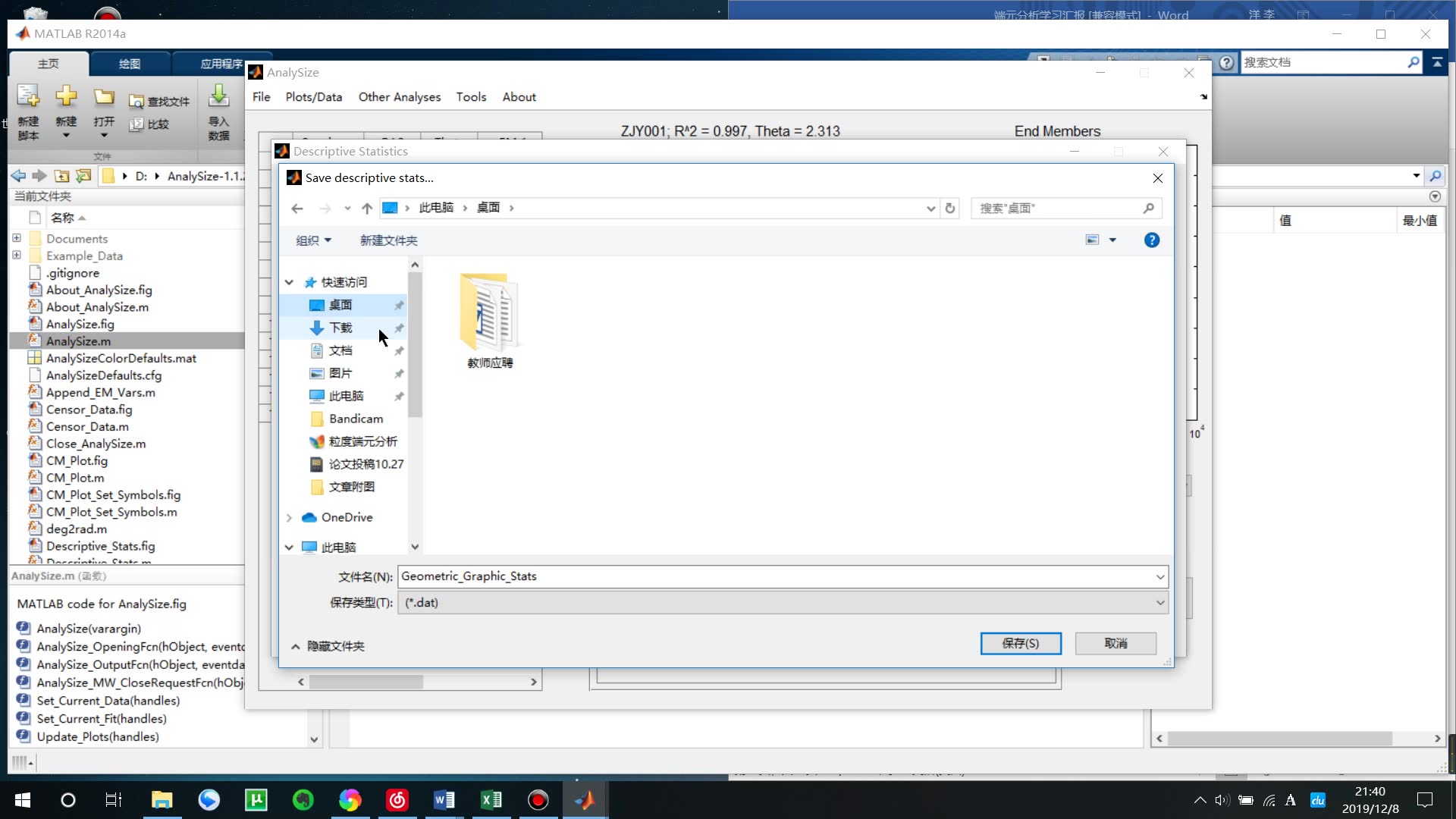Expand the OneDrive tree item
1456x819 pixels.
(289, 517)
